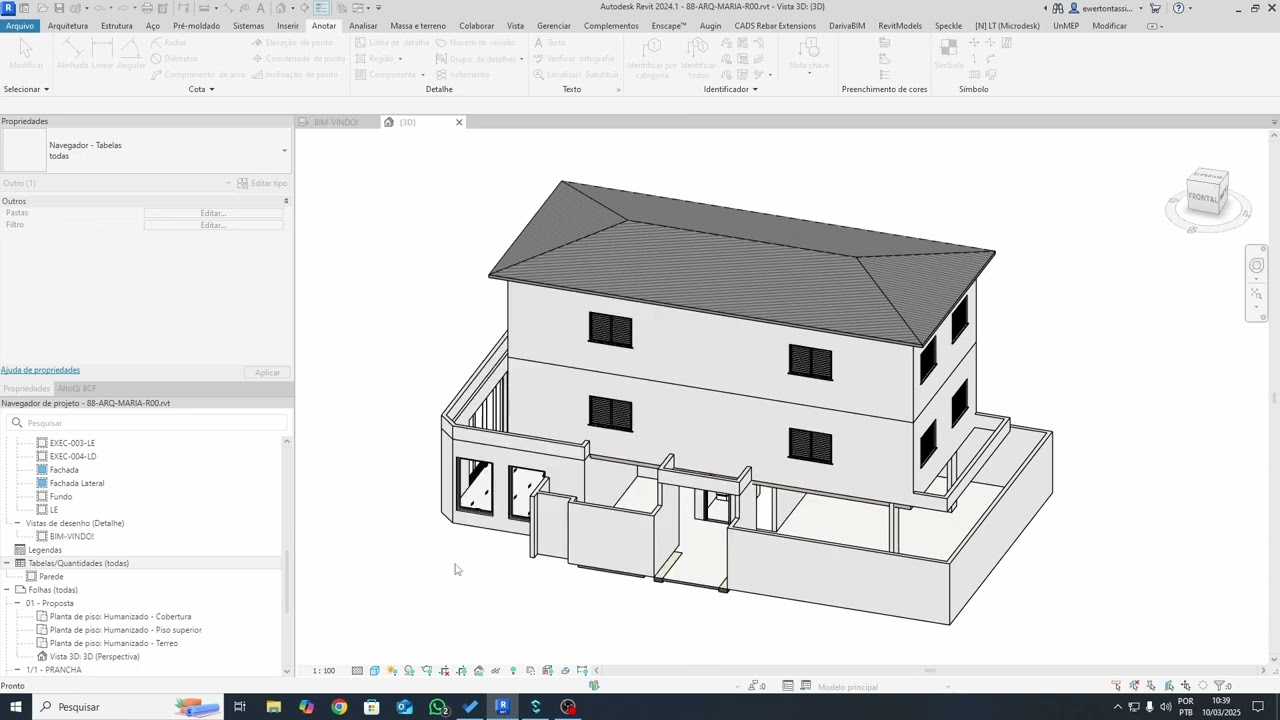This screenshot has height=720, width=1280.
Task: Click the Revit icon on Windows taskbar
Action: [x=503, y=707]
